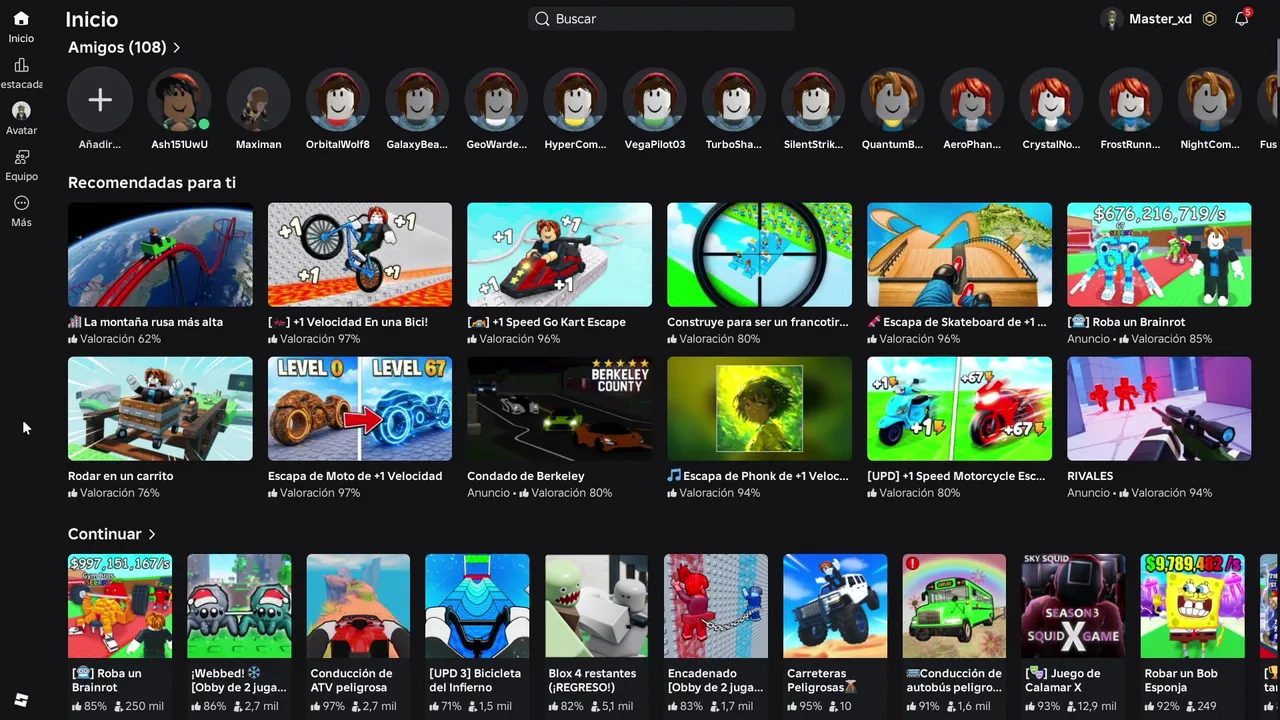Viewport: 1280px width, 720px height.
Task: Click the Condado de Berkeley title text
Action: (526, 476)
